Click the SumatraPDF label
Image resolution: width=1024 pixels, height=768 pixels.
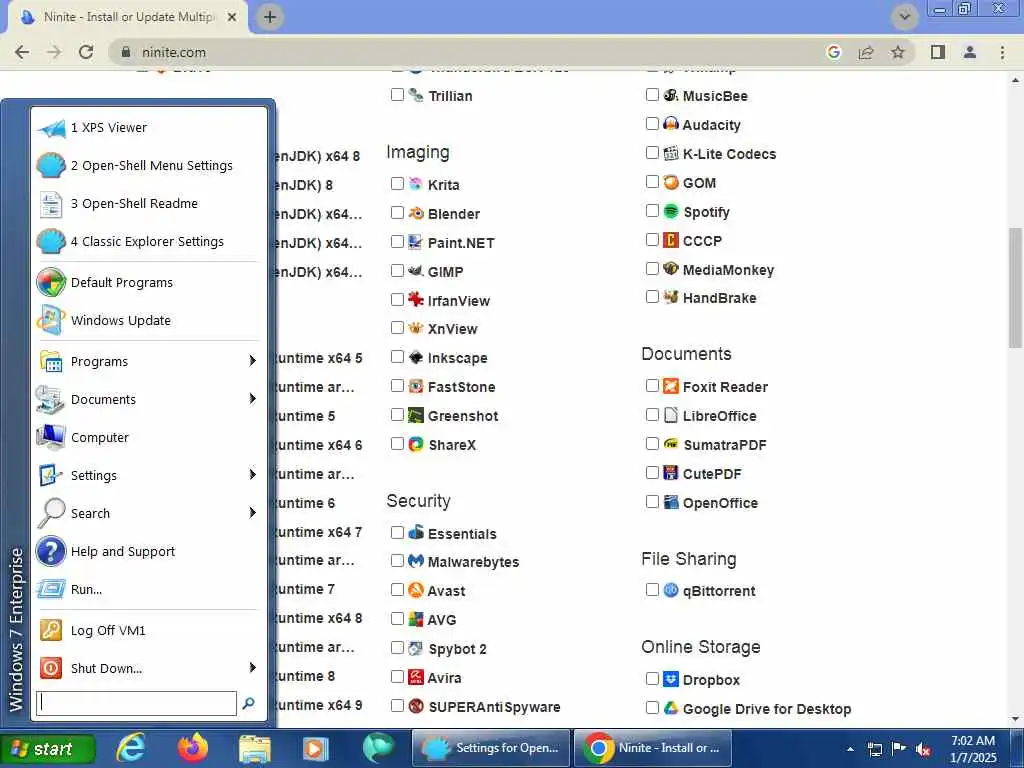click(724, 445)
